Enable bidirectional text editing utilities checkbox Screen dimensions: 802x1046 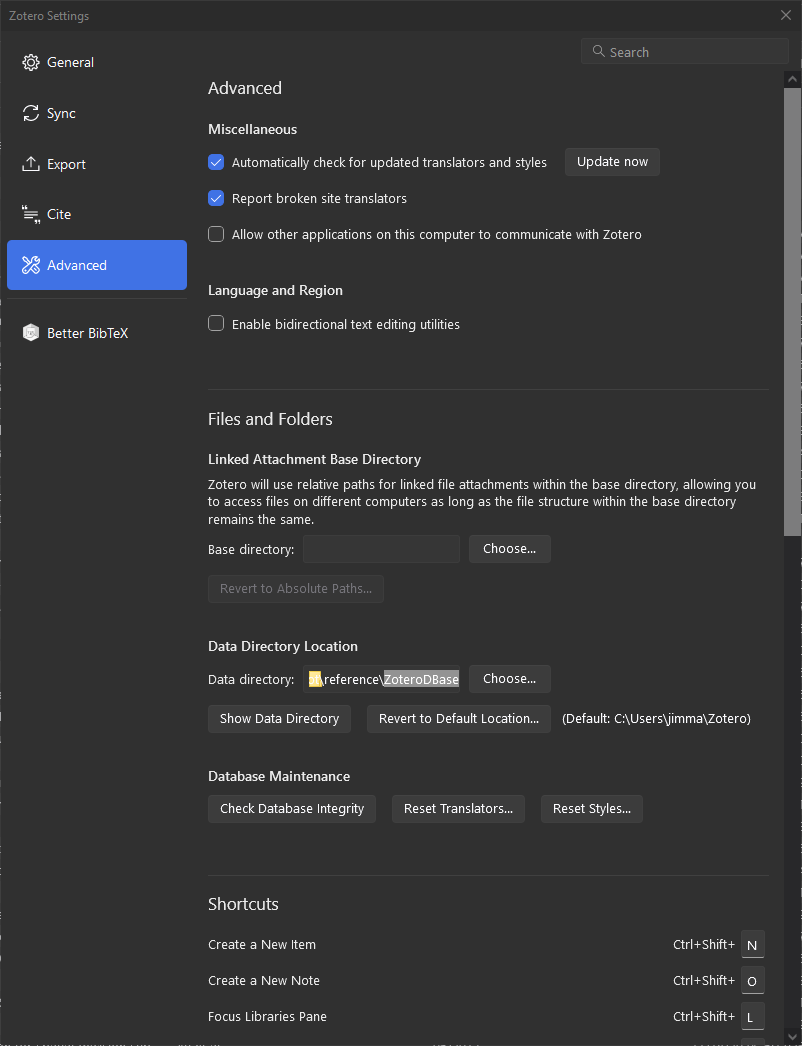coord(216,324)
